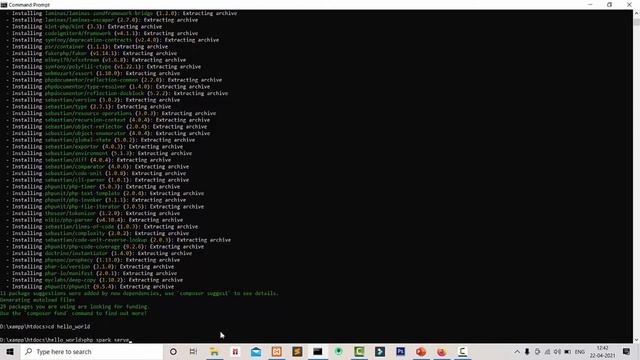Click the webmozart/assert (1.10.0) install line
Viewport: 640px width, 360px height.
(93, 73)
